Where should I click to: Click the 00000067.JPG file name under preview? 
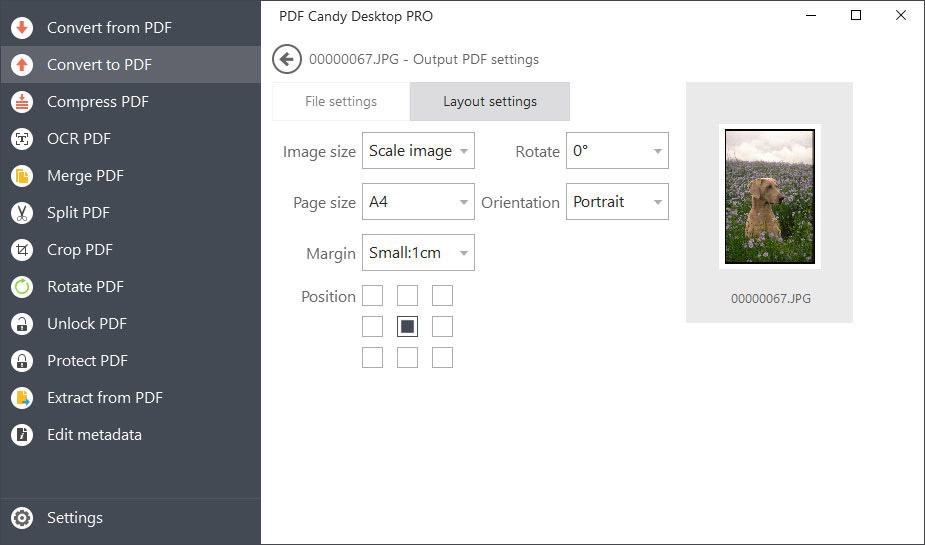coord(770,298)
